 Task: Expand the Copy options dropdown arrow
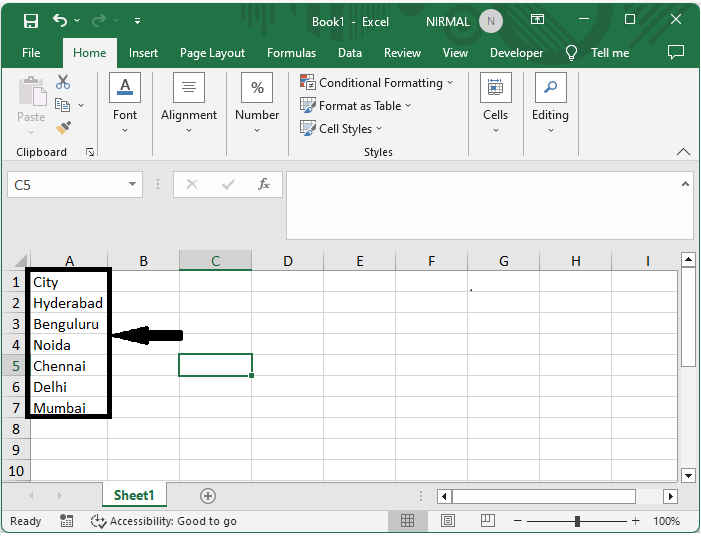pyautogui.click(x=81, y=106)
